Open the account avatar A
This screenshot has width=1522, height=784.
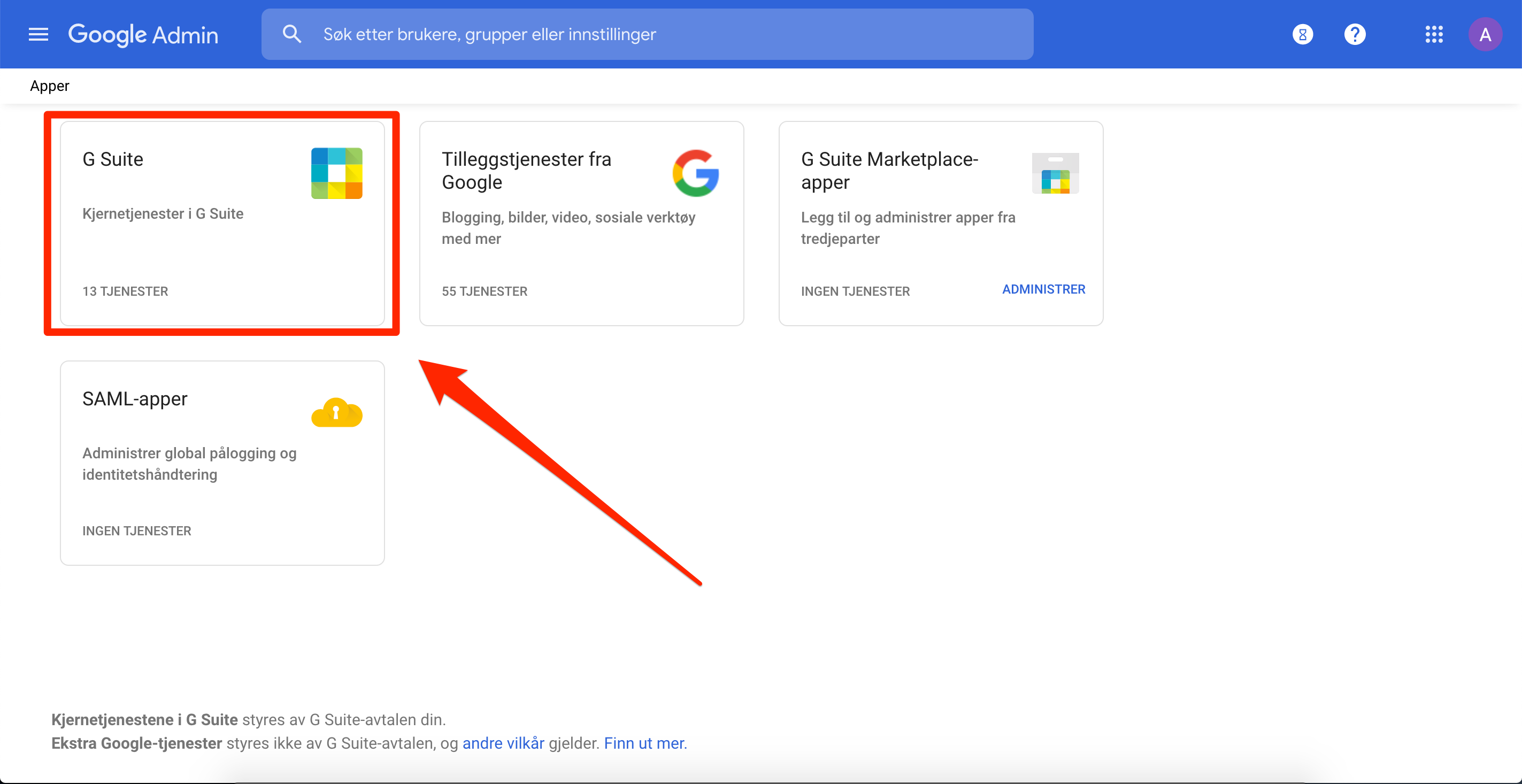click(x=1486, y=34)
